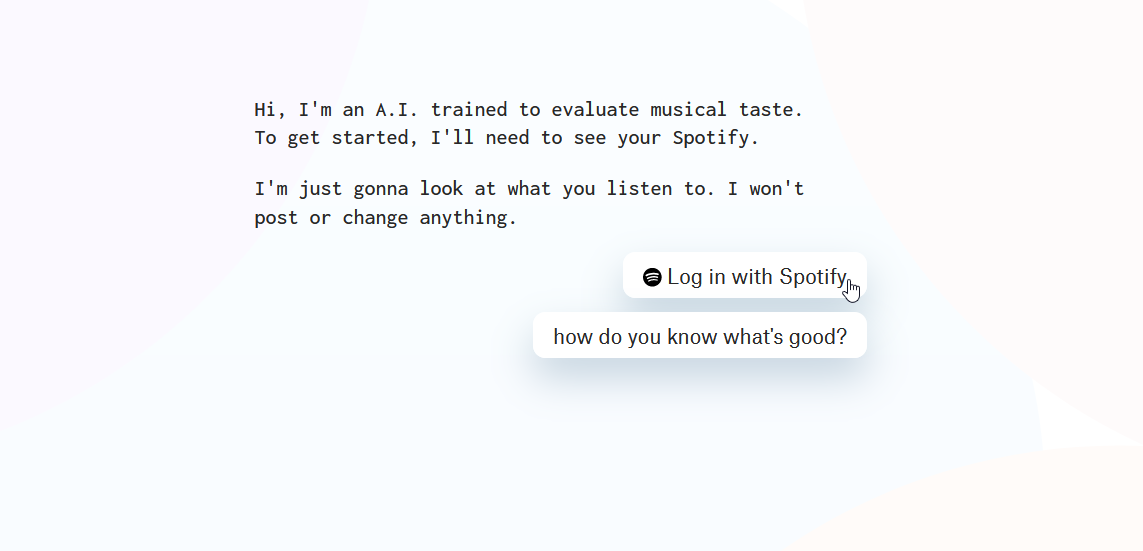Click the word "taste." in the greeting
The width and height of the screenshot is (1143, 551).
(770, 109)
